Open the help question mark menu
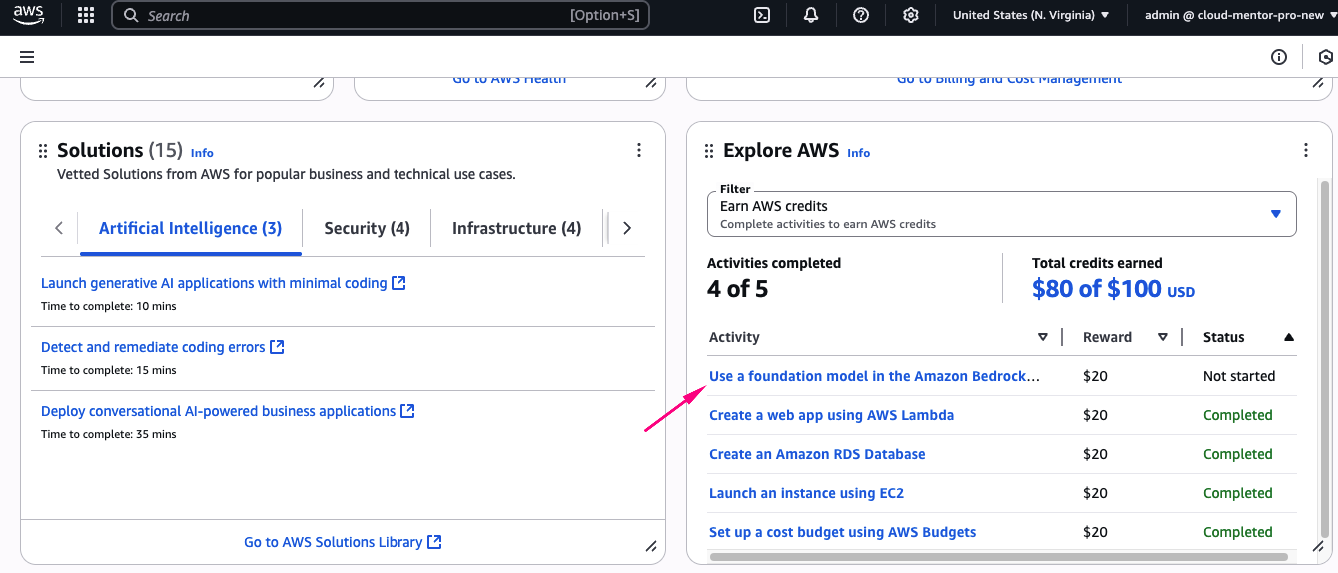The image size is (1338, 573). (861, 15)
